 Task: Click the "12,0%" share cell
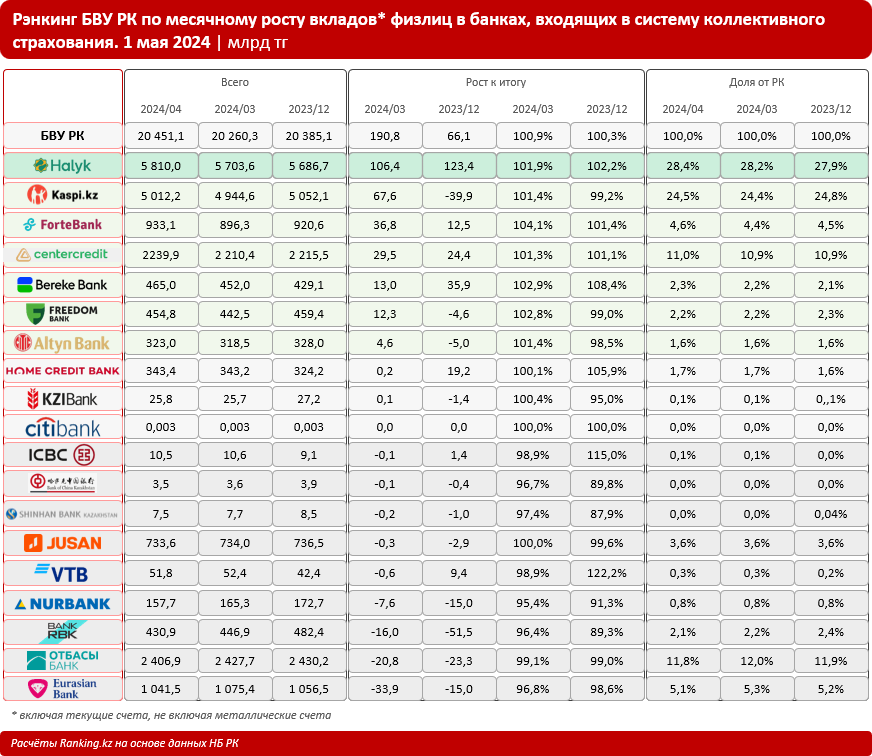(756, 661)
